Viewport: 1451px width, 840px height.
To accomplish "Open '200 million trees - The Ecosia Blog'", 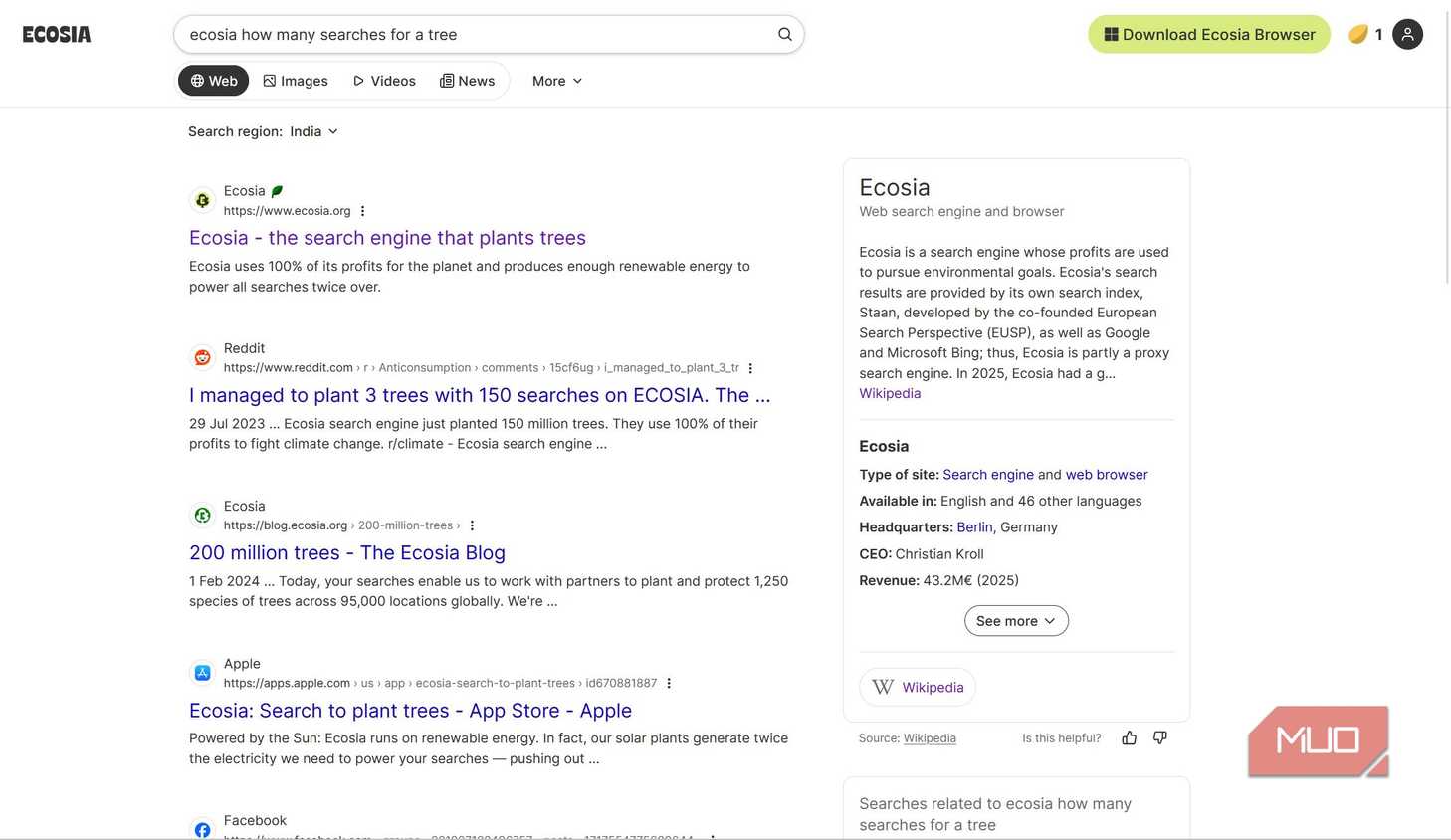I will [x=347, y=552].
